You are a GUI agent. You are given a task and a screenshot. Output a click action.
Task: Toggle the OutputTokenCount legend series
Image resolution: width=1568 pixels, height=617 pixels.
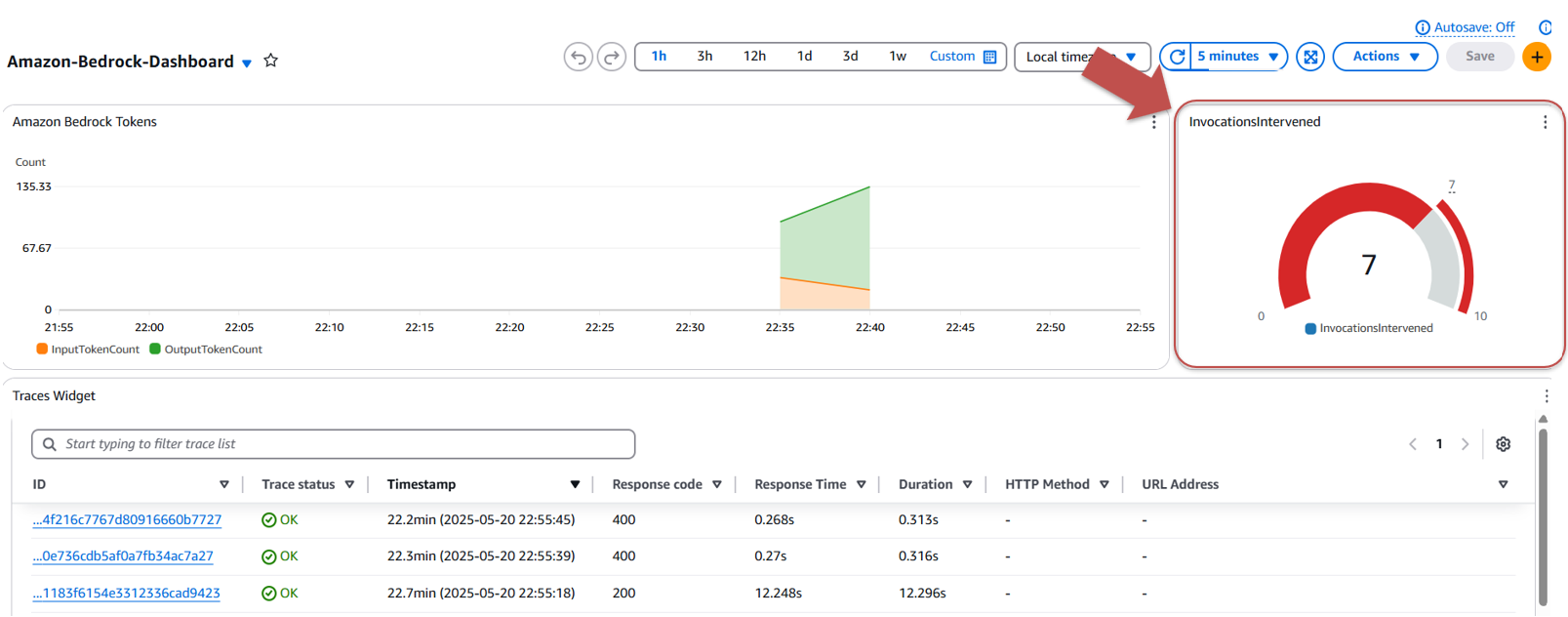pos(206,350)
